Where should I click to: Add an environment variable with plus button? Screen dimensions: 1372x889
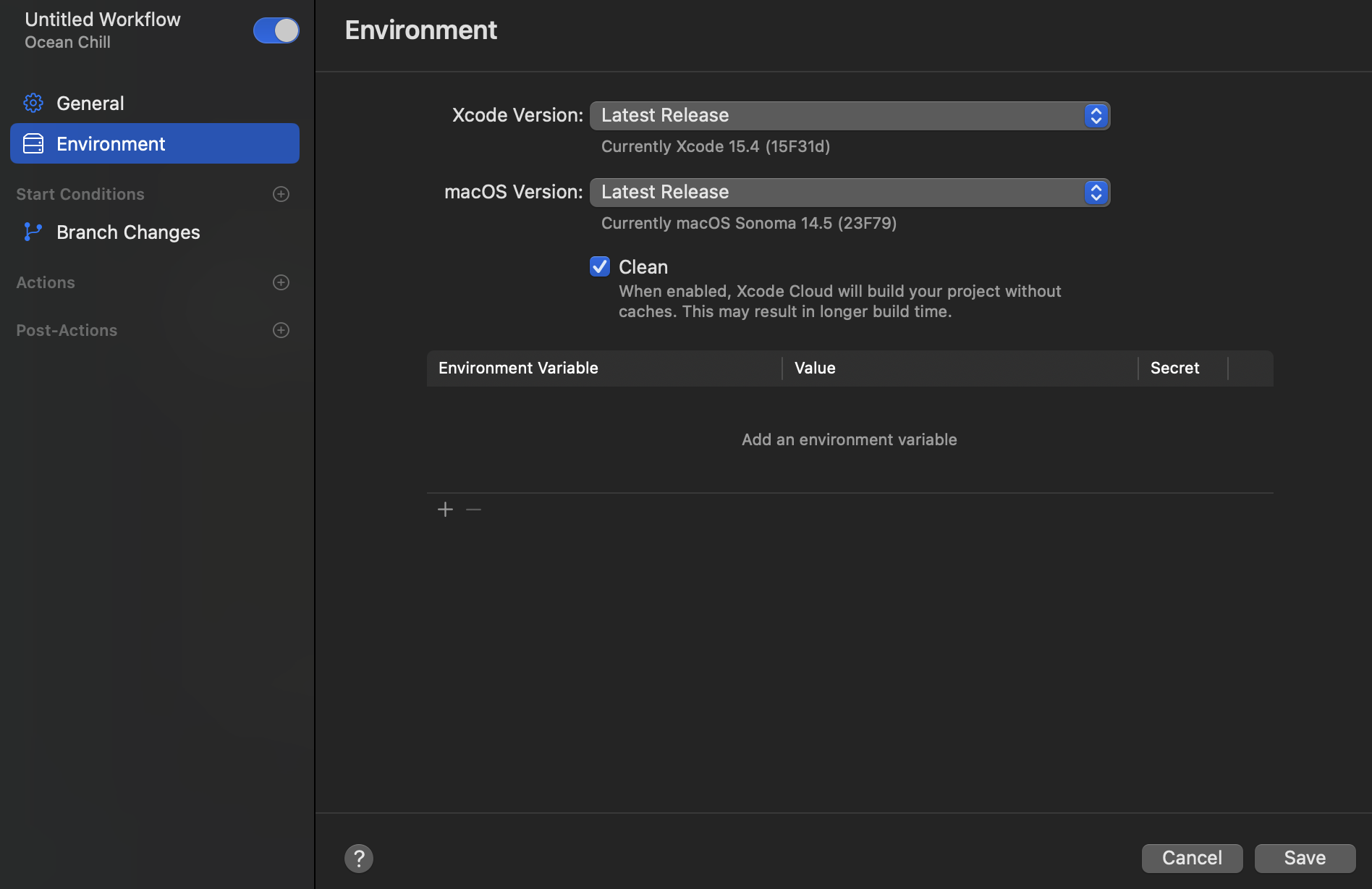click(x=445, y=510)
